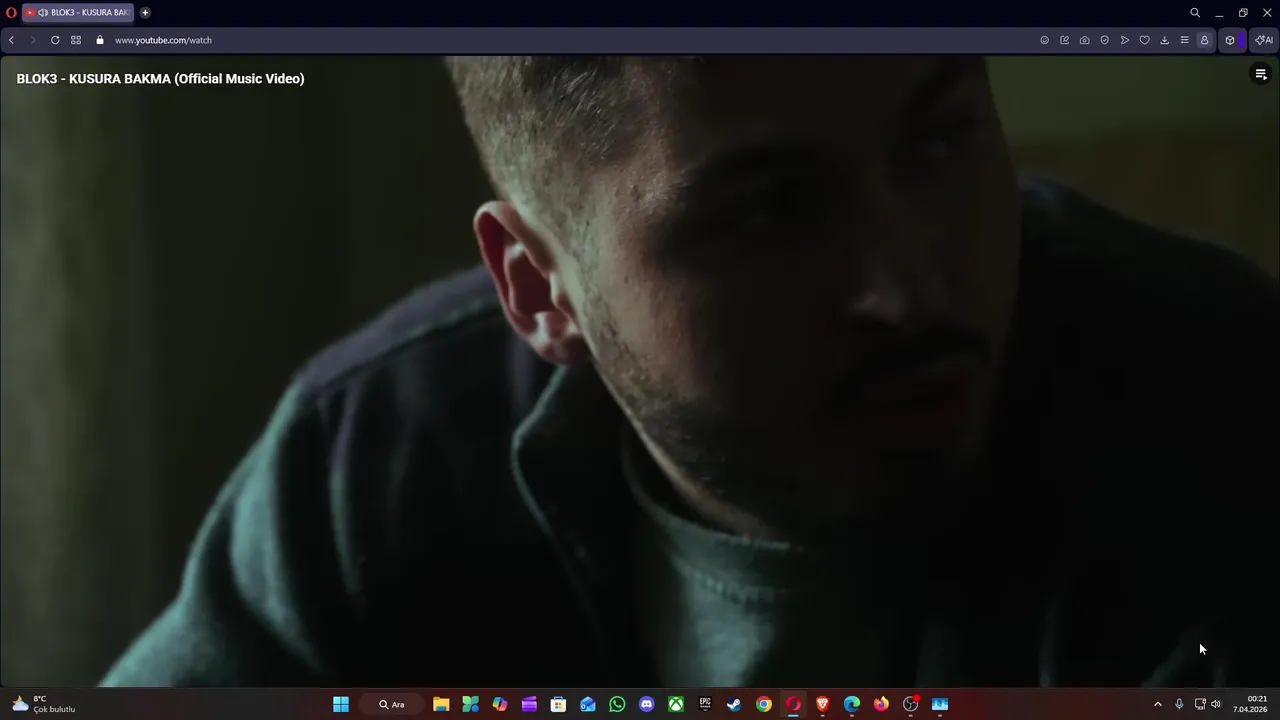Go back to the previous page
The image size is (1280, 720).
click(x=11, y=40)
